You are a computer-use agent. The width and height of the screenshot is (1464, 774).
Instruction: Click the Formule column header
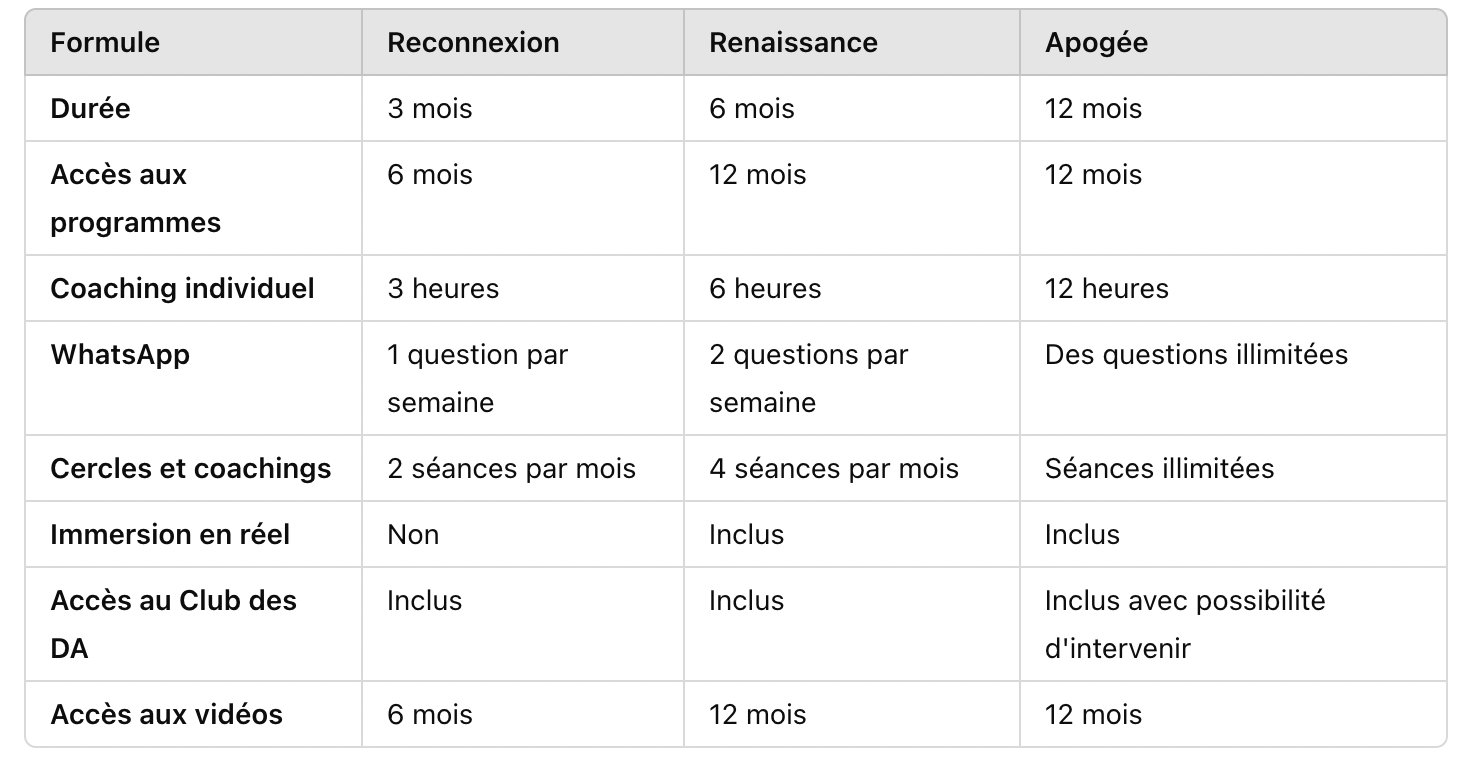click(x=105, y=43)
